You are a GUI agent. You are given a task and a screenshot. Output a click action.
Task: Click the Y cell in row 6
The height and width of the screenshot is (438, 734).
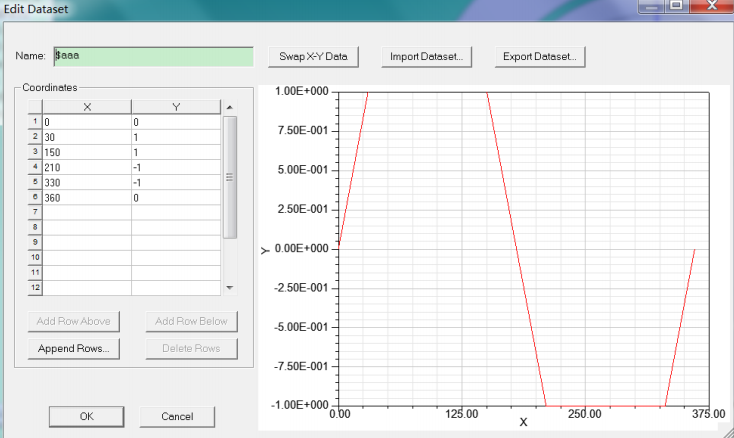tap(176, 197)
